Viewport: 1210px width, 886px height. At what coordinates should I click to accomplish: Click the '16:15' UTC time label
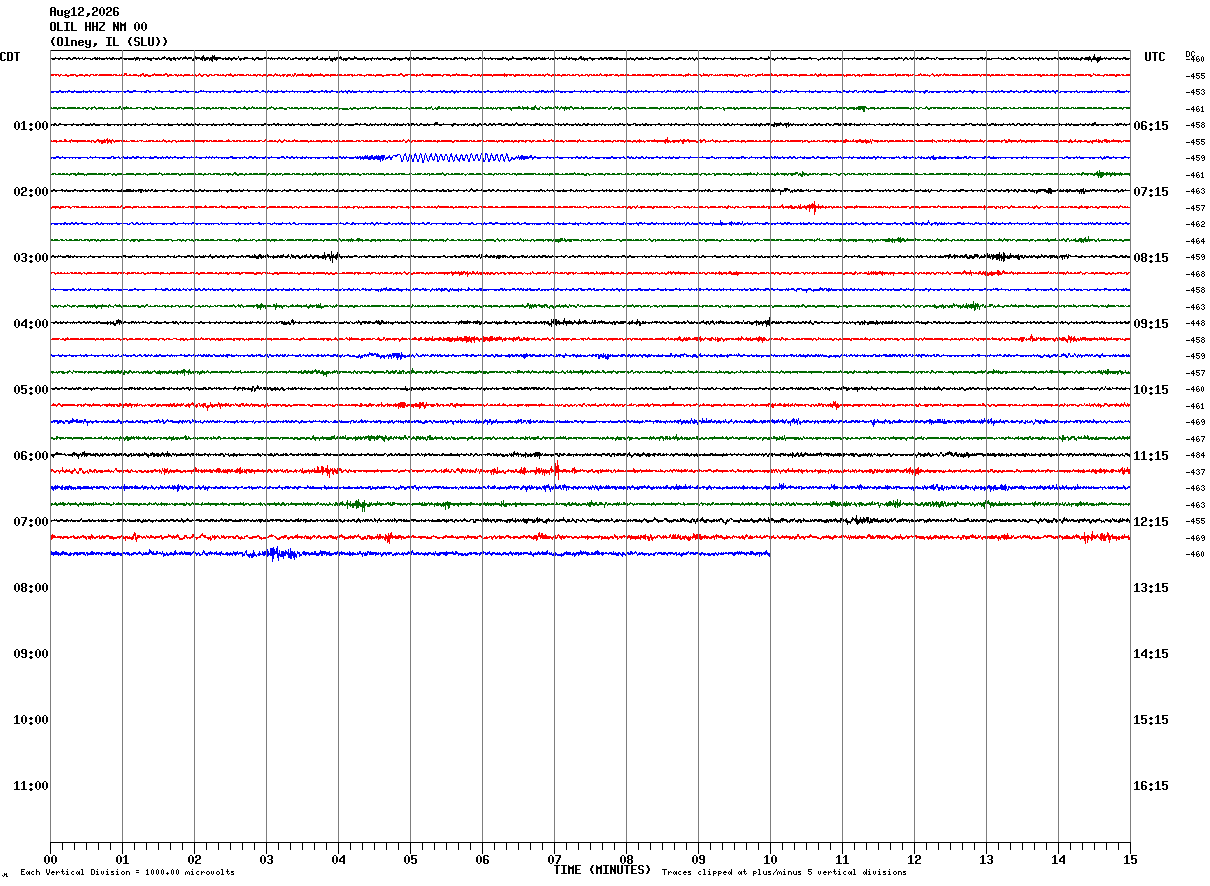[1151, 786]
